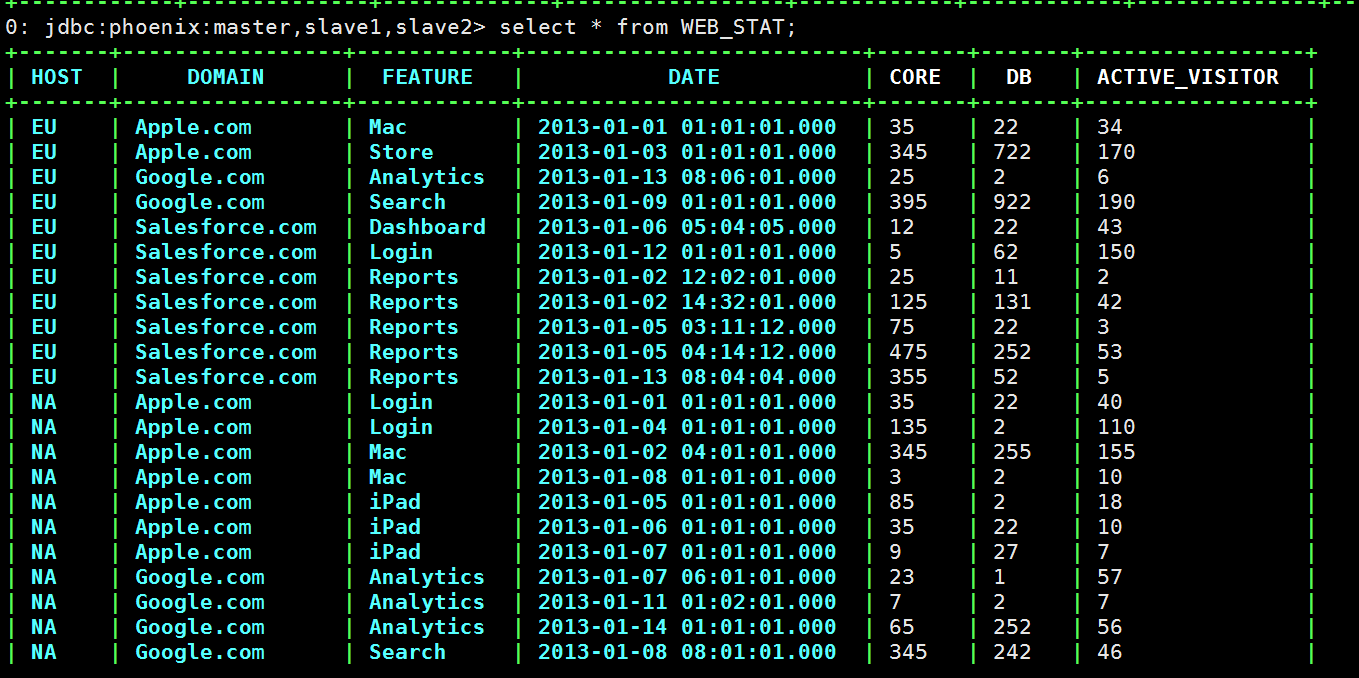Select DB value 922
Image resolution: width=1359 pixels, height=678 pixels.
(1012, 202)
